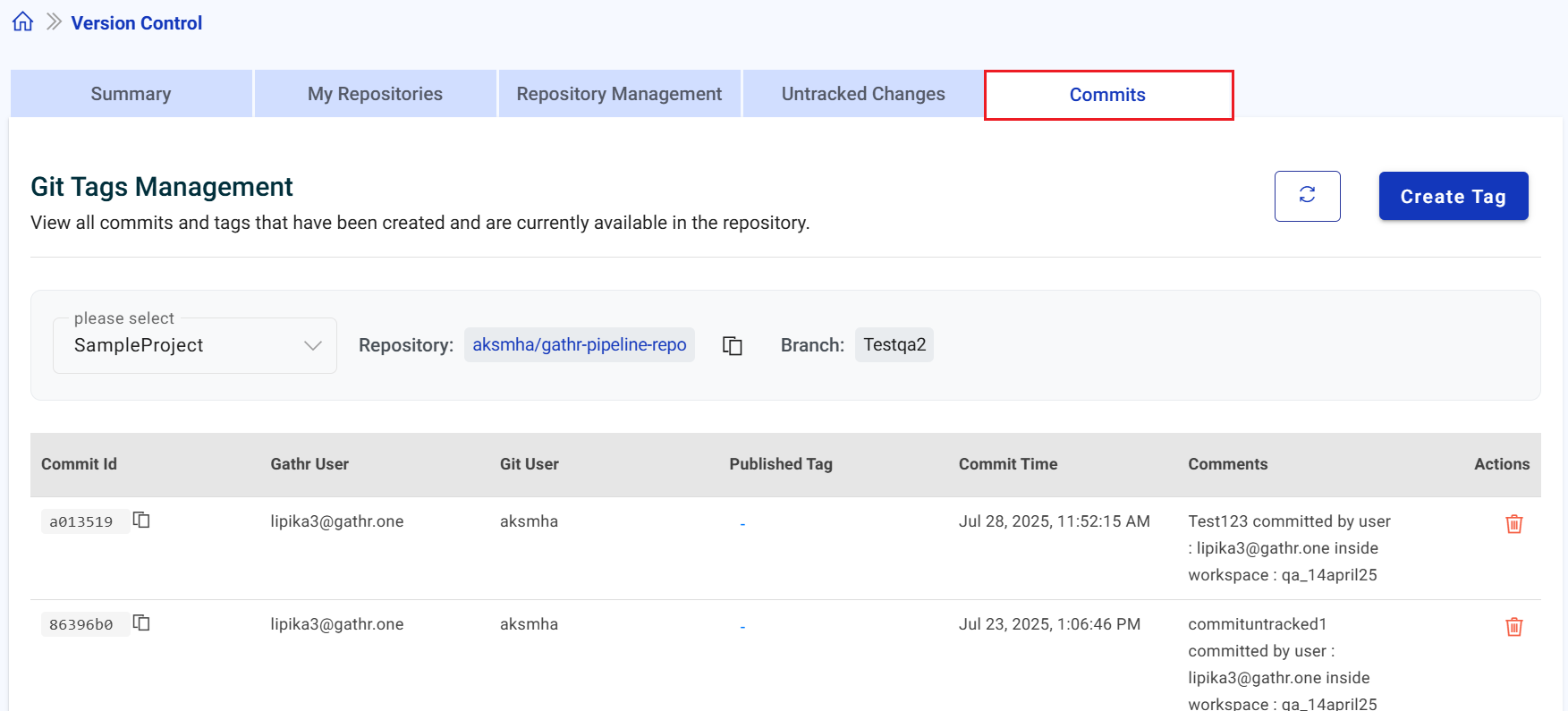Delete the Jul 28 commit row
Image resolution: width=1568 pixels, height=711 pixels.
(1513, 524)
